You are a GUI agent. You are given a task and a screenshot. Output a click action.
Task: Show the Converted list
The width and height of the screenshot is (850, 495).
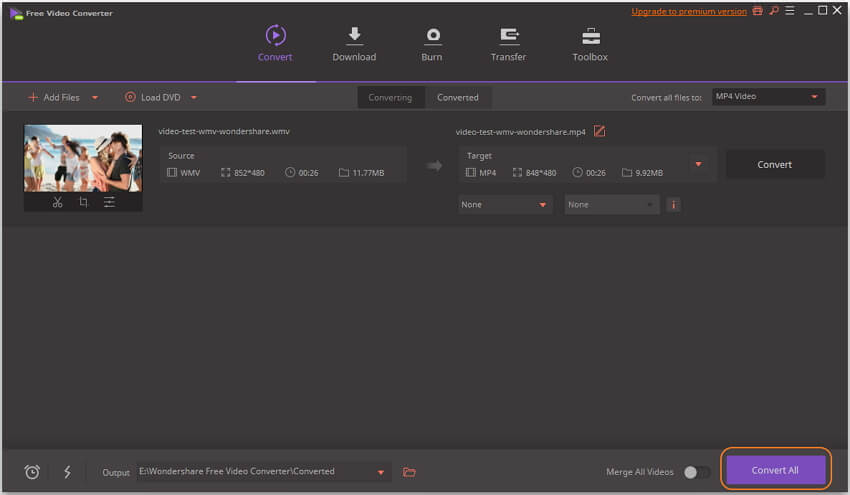coord(458,98)
